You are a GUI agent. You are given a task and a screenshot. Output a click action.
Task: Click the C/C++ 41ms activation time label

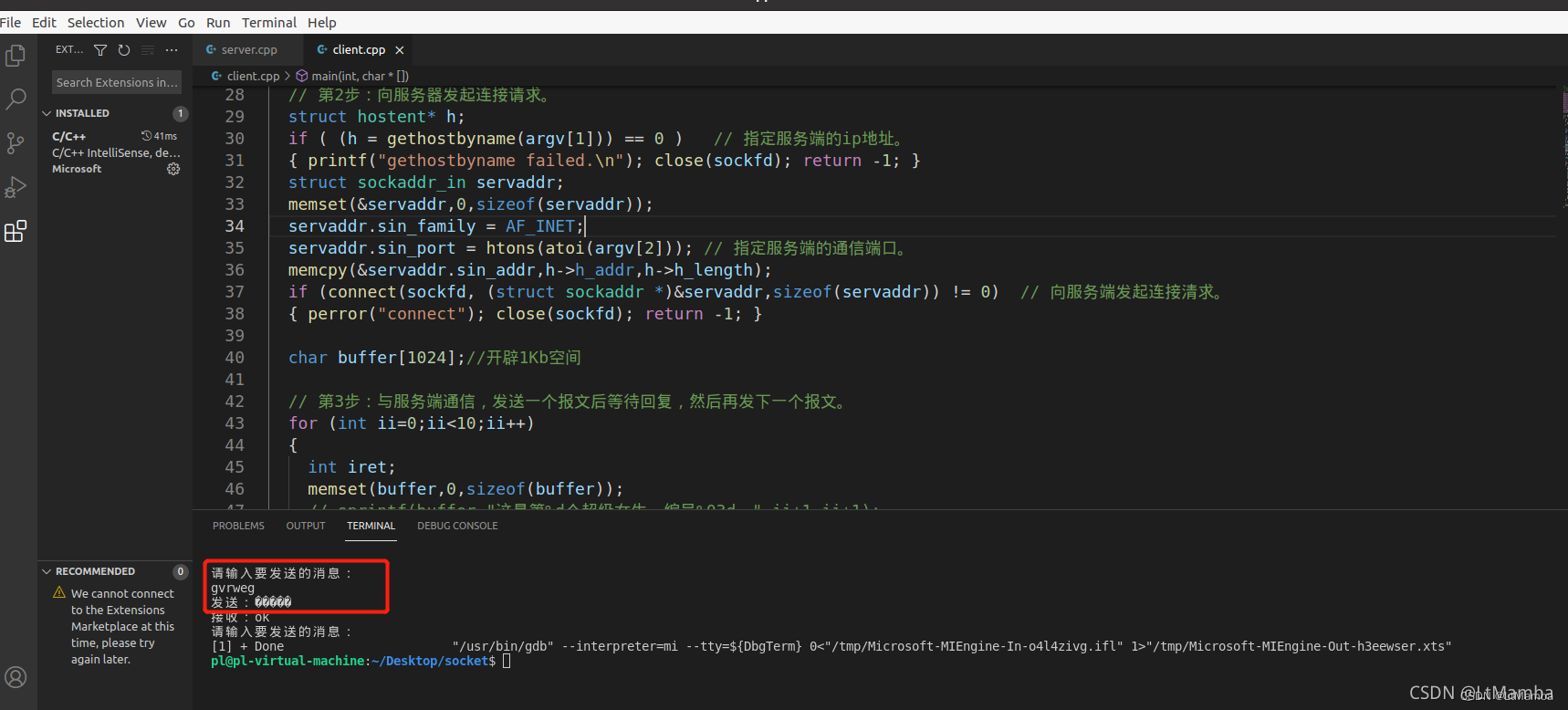[x=160, y=136]
